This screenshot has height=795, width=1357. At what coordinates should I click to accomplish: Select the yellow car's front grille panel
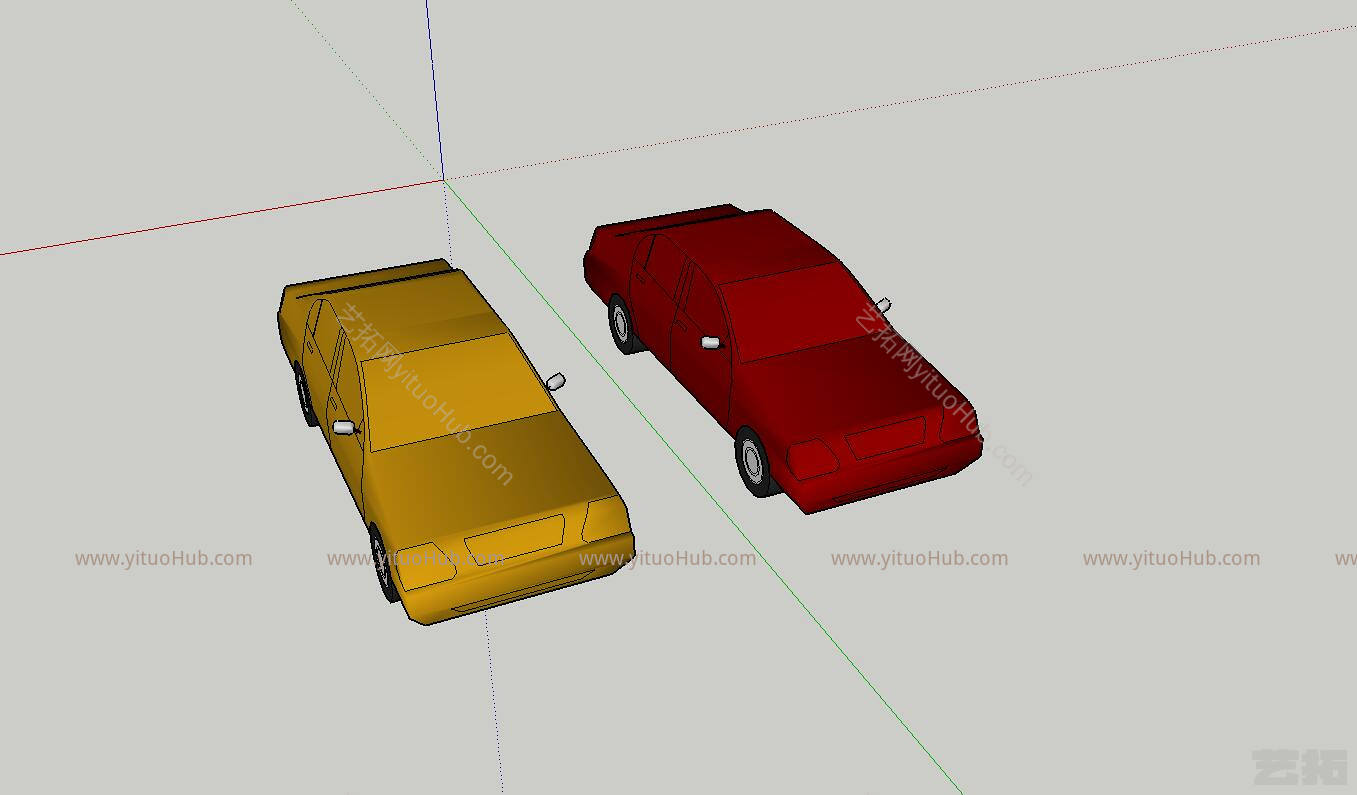513,540
